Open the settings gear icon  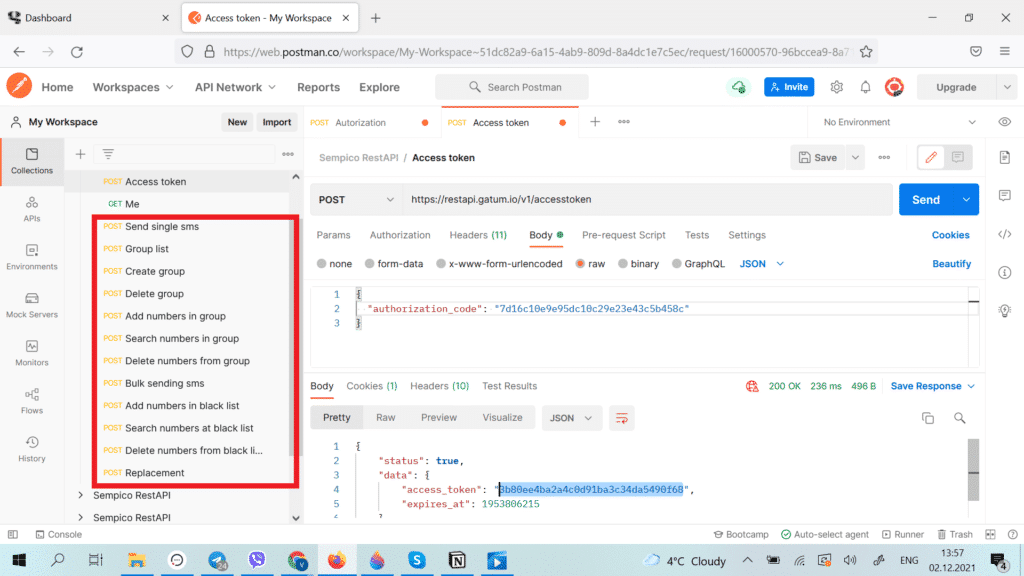(837, 87)
